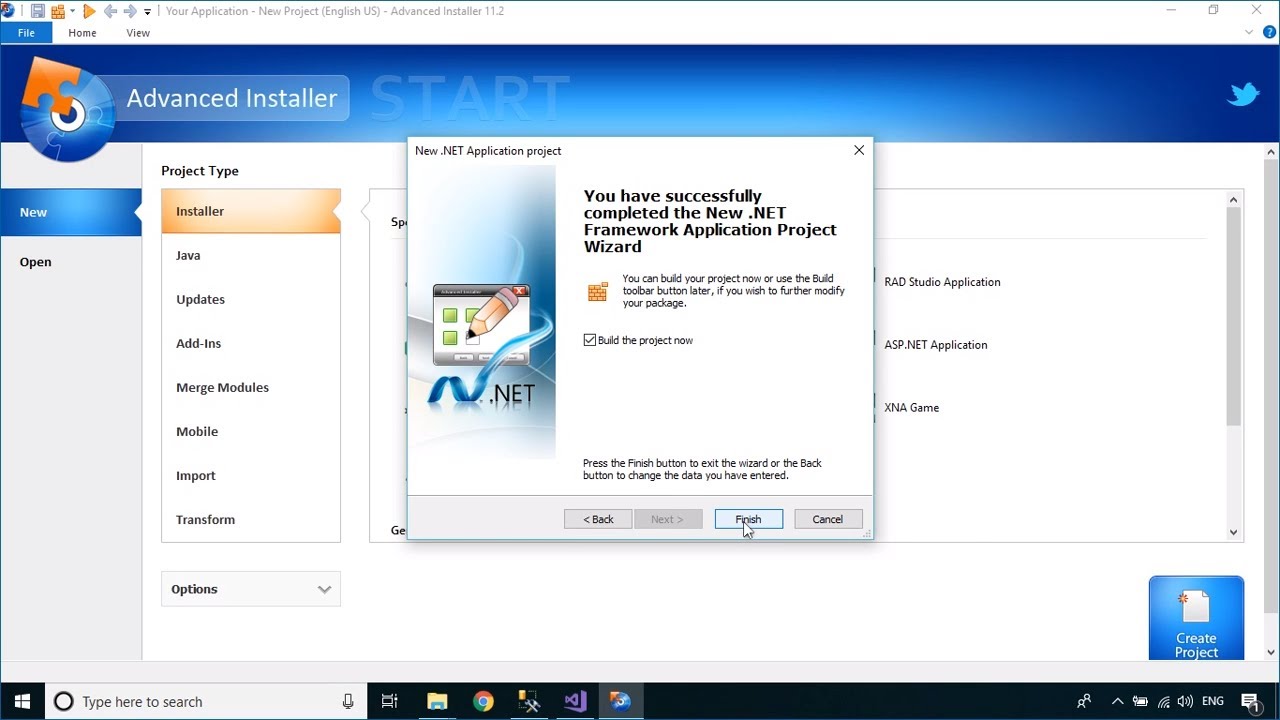Select Installer project type

tap(251, 211)
